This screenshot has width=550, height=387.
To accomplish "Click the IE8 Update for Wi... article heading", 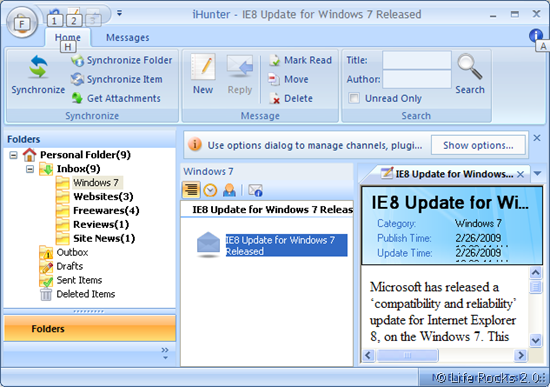I will 450,202.
